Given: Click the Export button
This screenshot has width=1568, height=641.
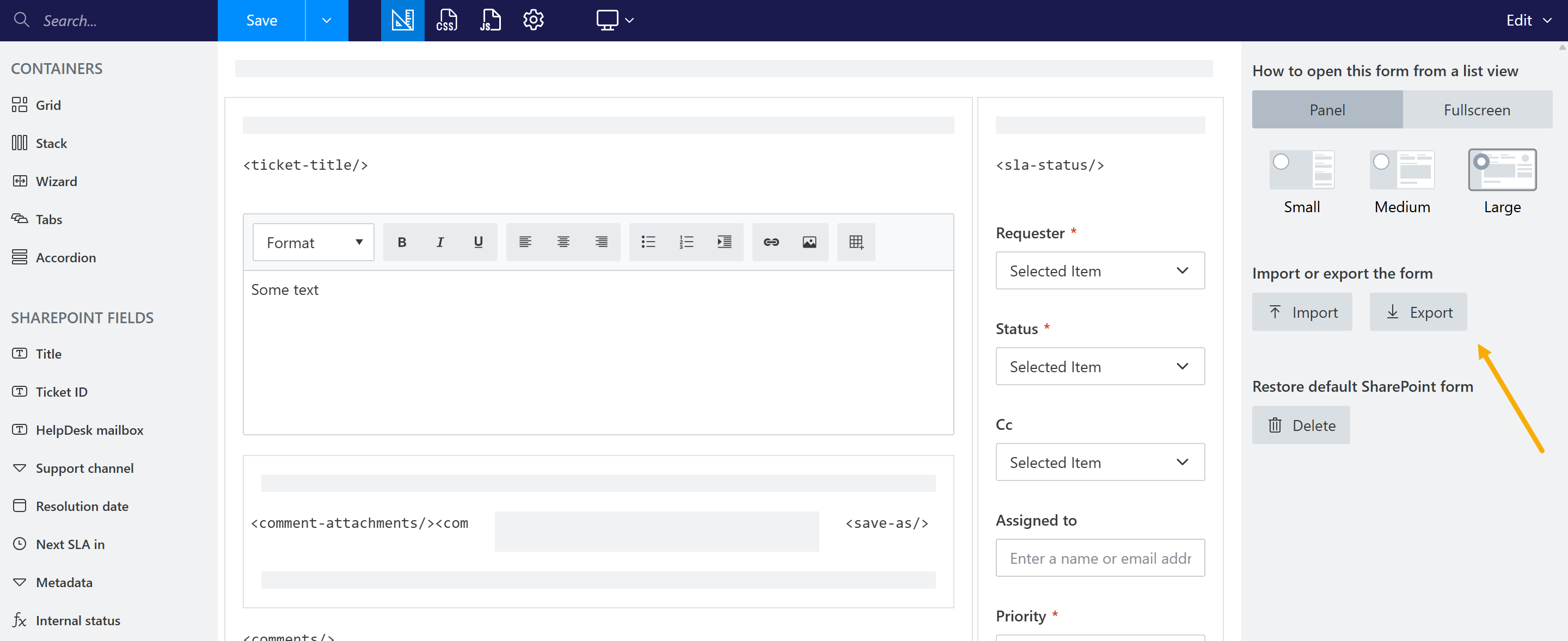Looking at the screenshot, I should pos(1418,312).
